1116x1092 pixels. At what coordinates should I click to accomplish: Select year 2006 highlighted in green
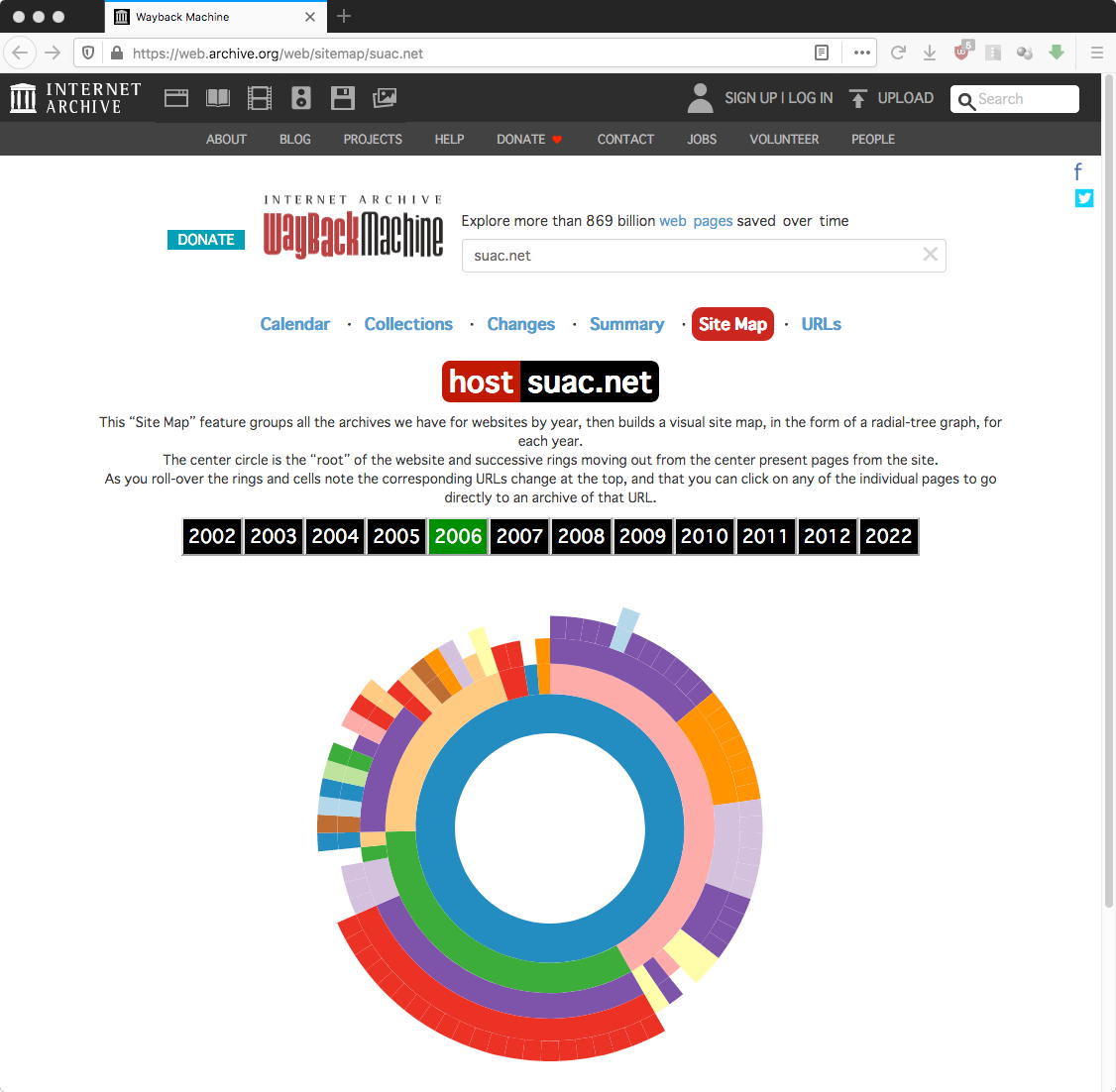(x=458, y=536)
